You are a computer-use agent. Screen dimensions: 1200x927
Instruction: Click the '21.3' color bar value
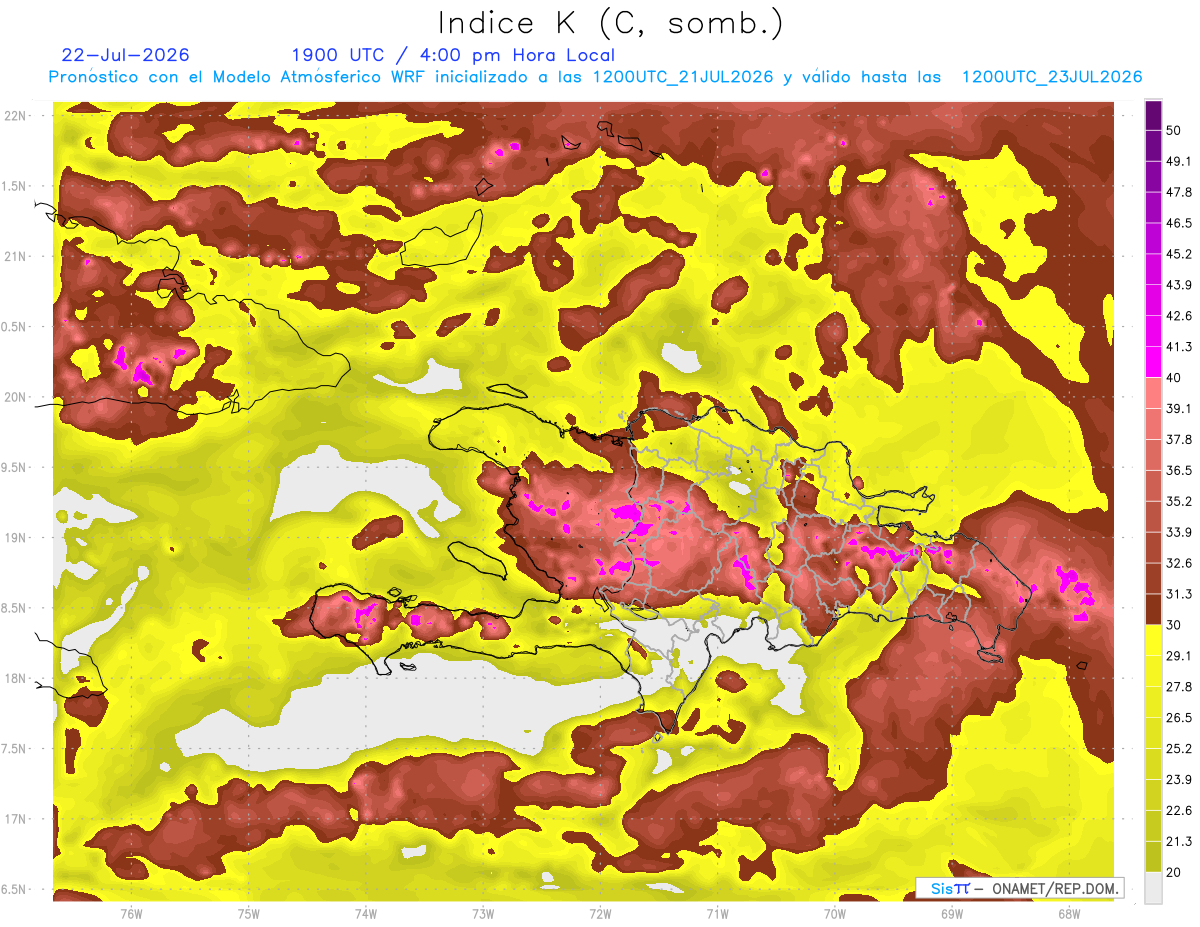[x=1179, y=841]
